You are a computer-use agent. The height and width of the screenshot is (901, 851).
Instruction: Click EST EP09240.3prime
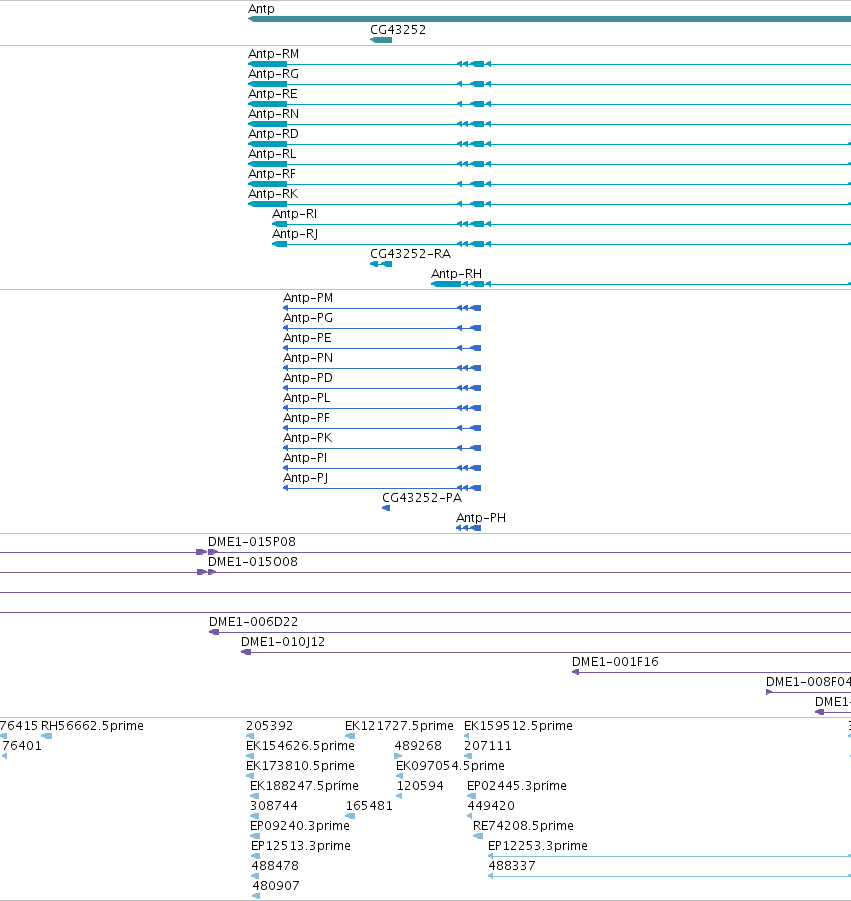[299, 826]
